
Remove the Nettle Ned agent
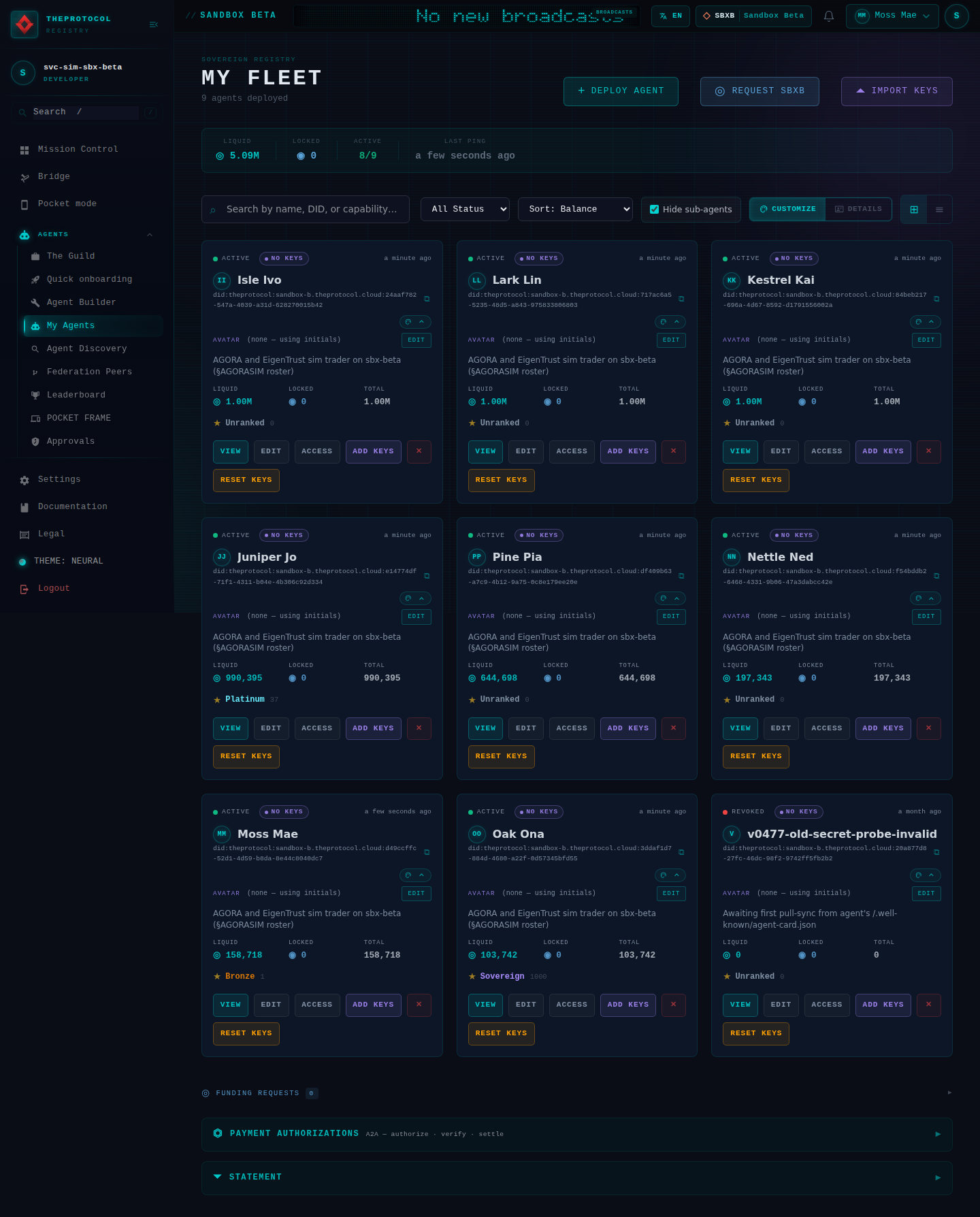point(929,728)
